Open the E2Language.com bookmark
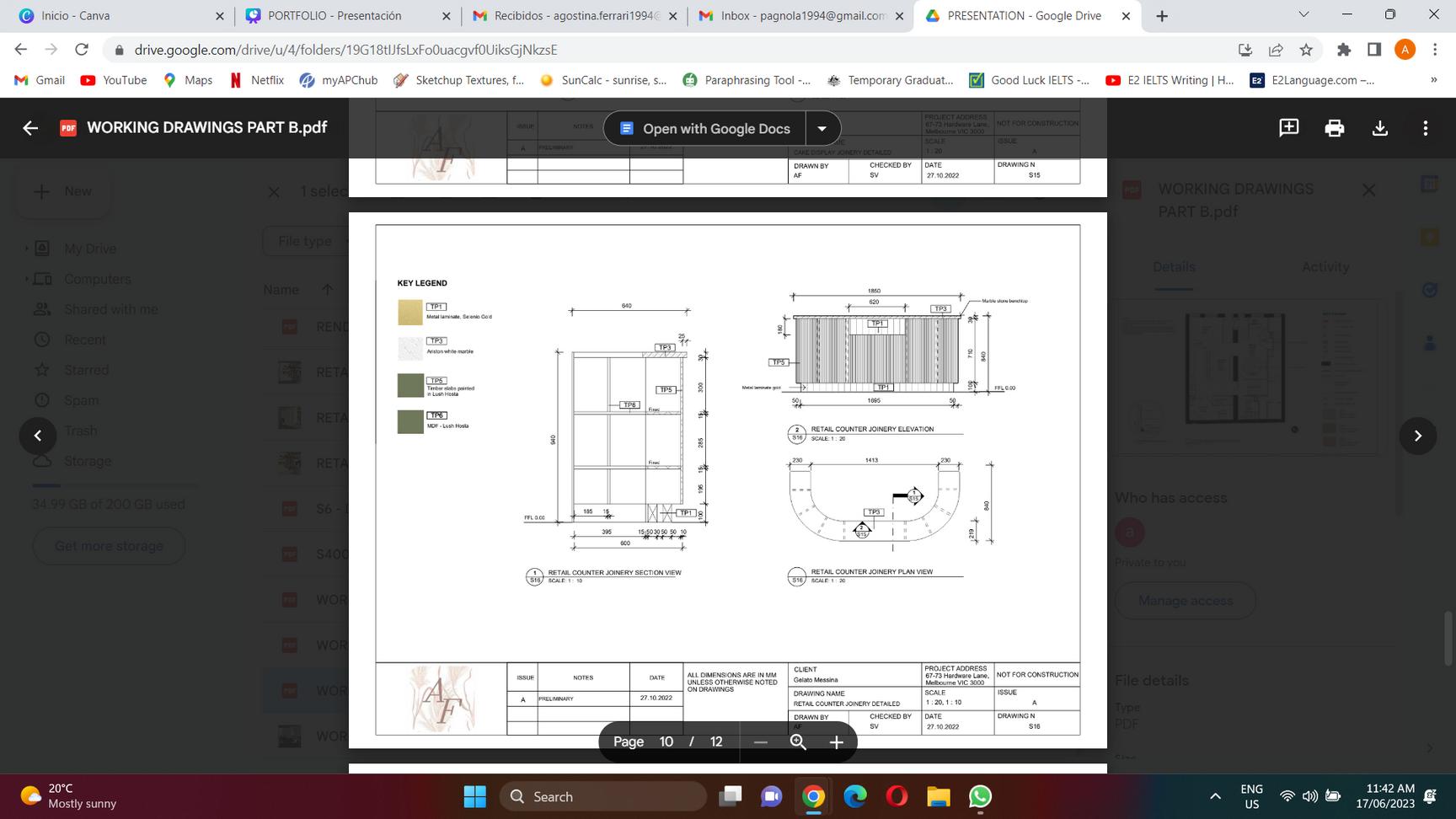Image resolution: width=1456 pixels, height=819 pixels. [1312, 80]
